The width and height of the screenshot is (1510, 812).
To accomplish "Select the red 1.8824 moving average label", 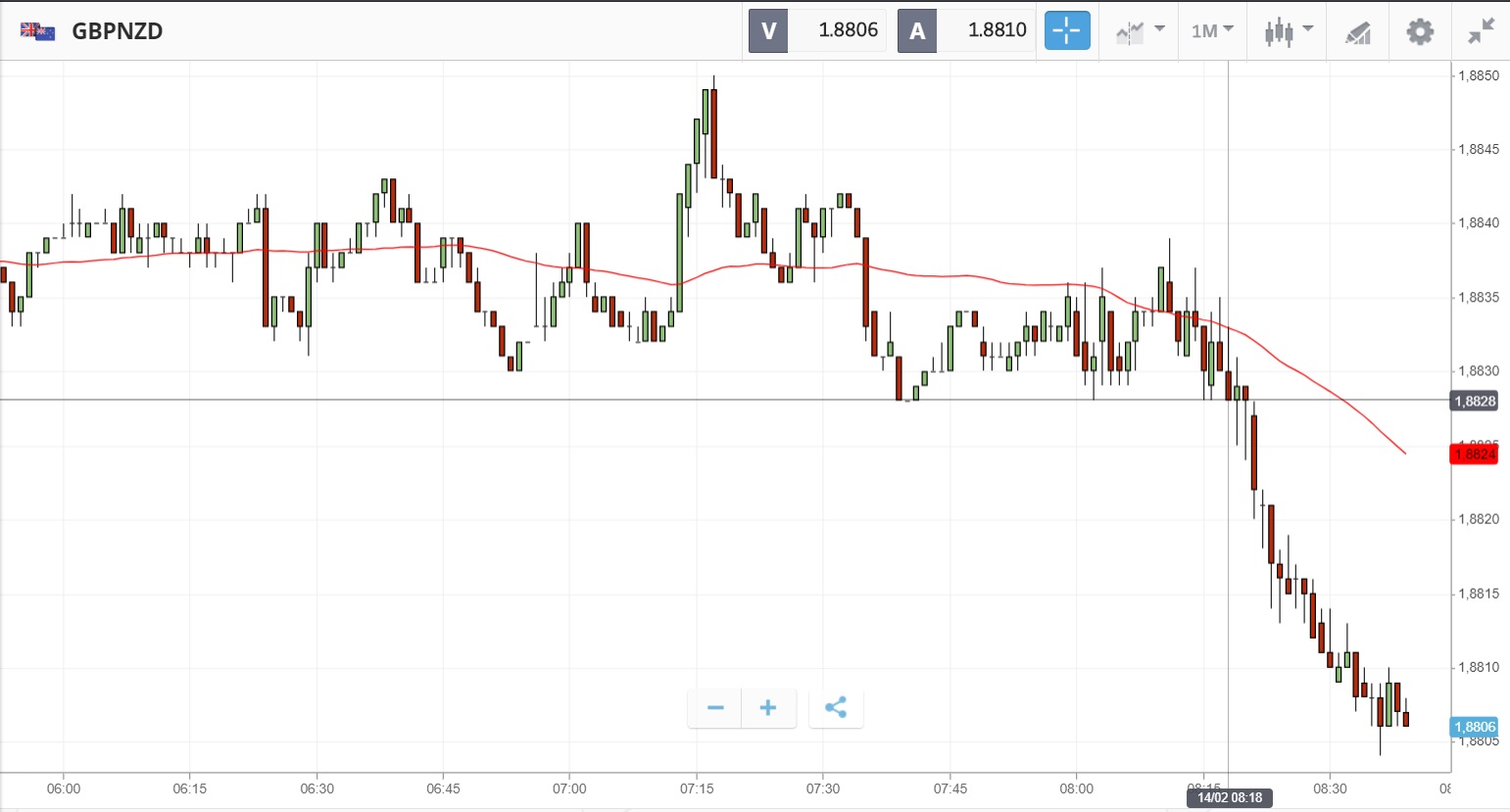I will pos(1474,454).
